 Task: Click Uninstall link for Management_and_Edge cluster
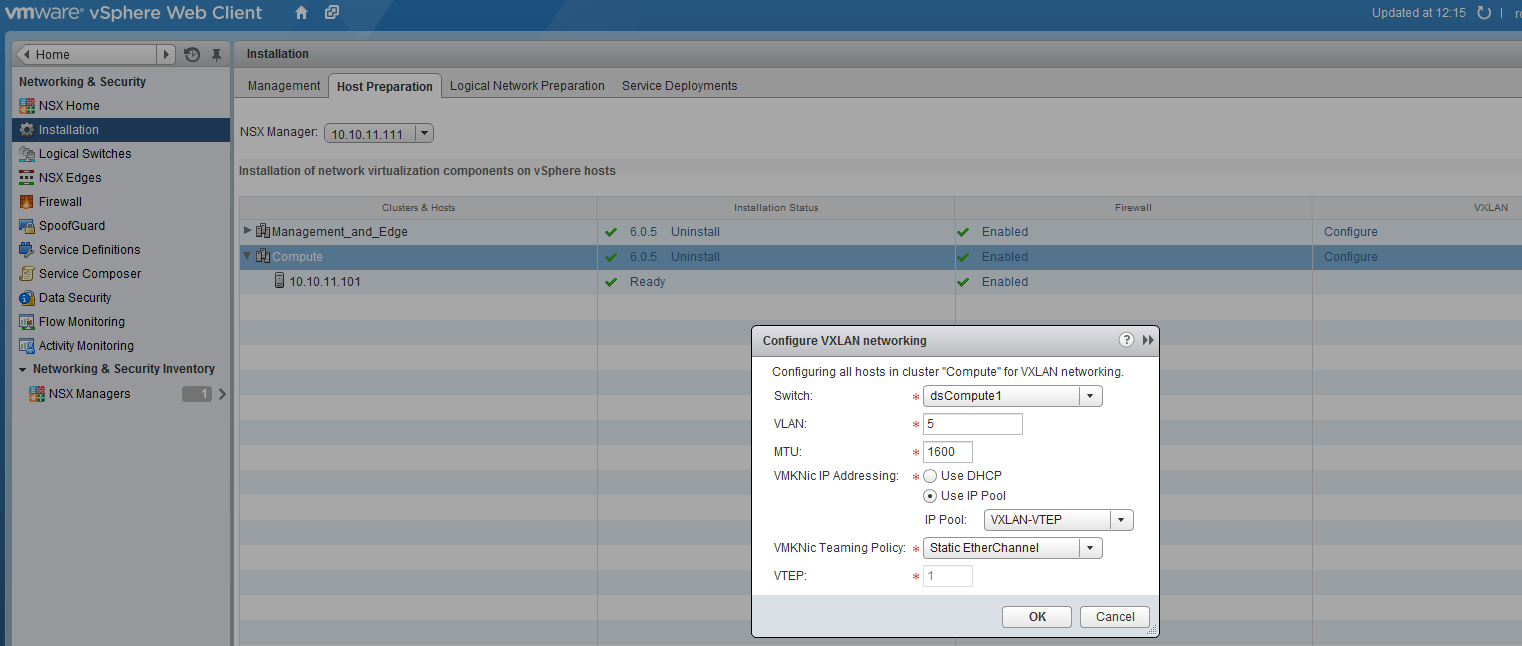[x=695, y=232]
